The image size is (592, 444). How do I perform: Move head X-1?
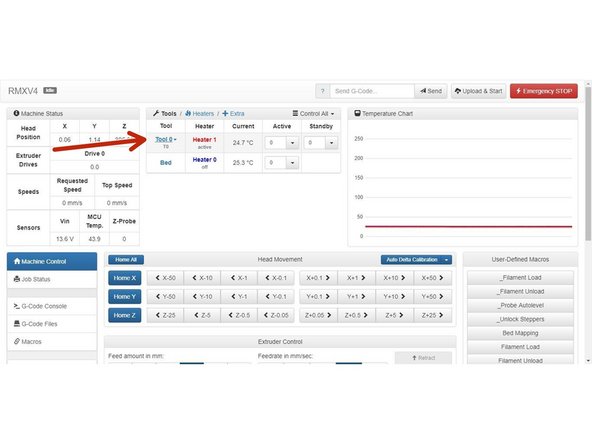click(x=239, y=278)
